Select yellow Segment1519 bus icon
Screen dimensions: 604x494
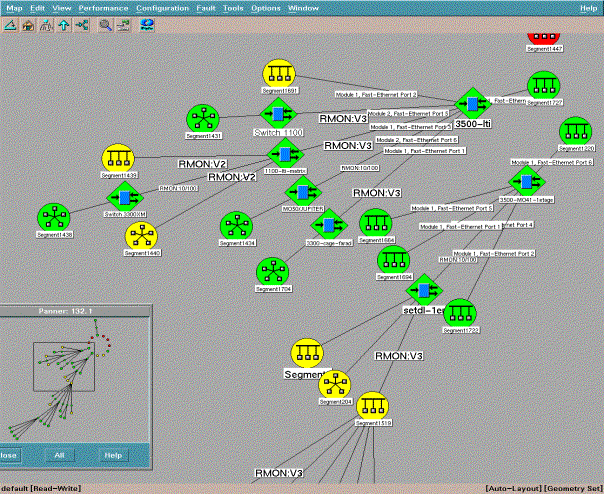click(372, 407)
